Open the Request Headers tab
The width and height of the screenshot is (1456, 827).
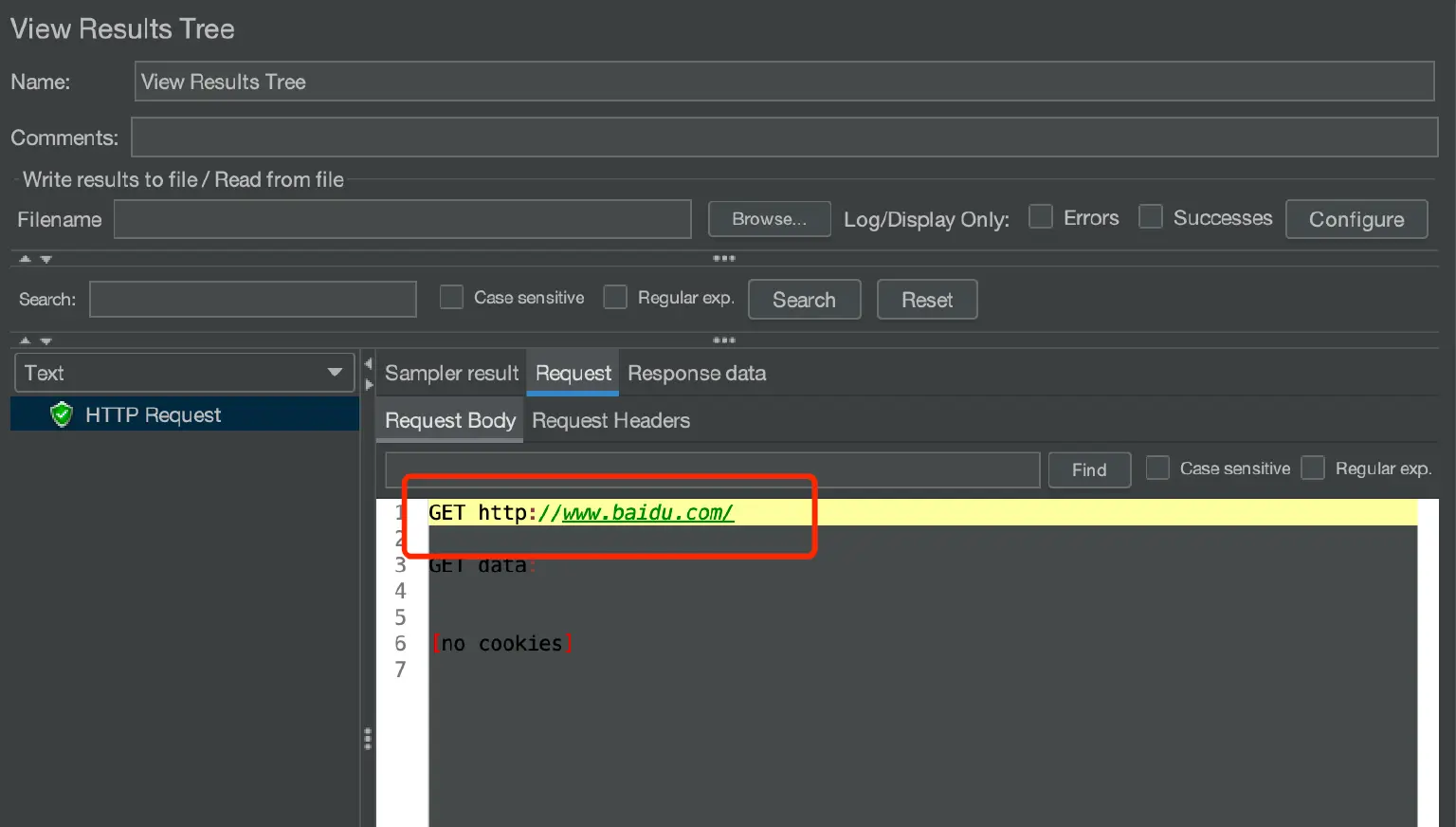[x=610, y=420]
